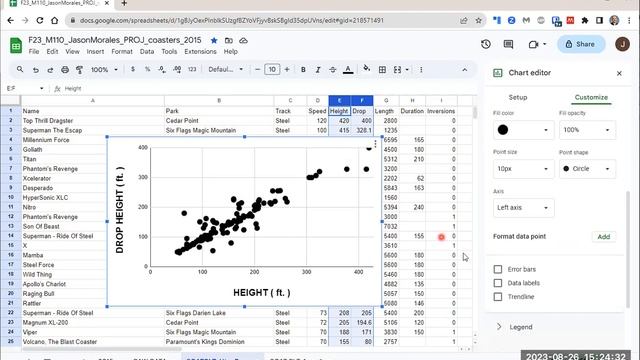Open the Edit menu
This screenshot has height=360, width=640.
52,52
